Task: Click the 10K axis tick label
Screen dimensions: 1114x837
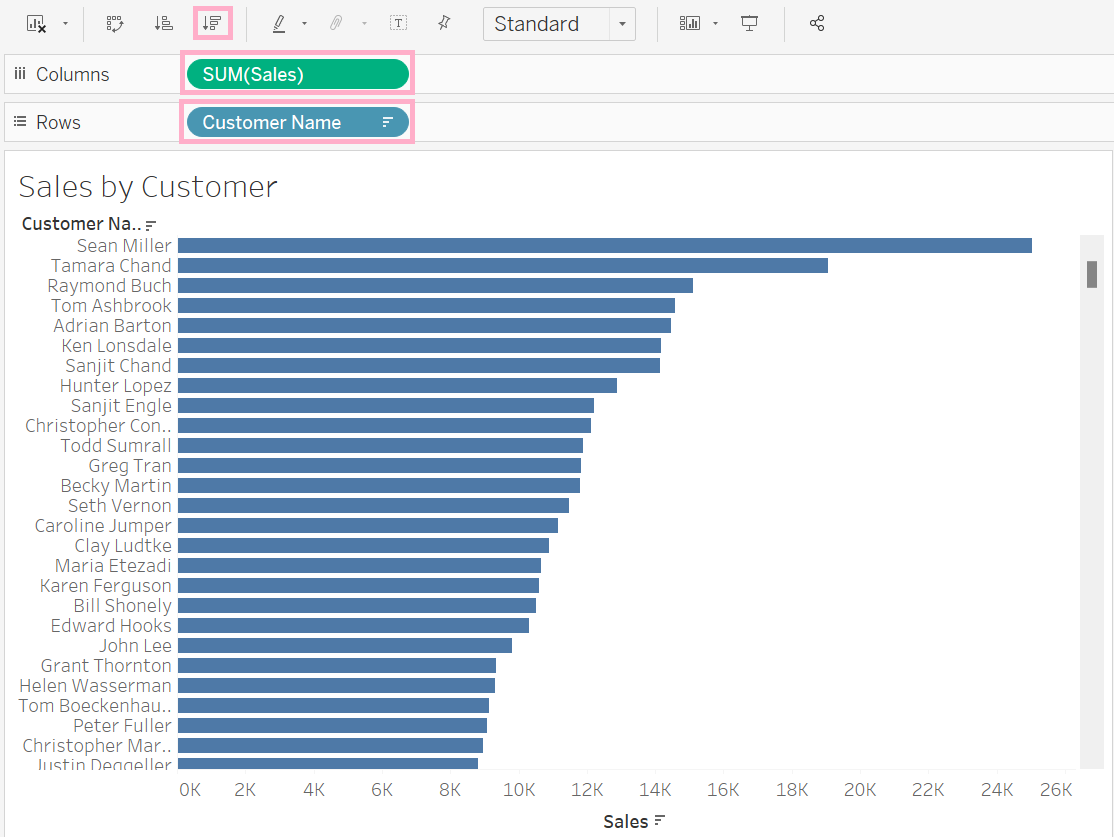Action: [x=519, y=790]
